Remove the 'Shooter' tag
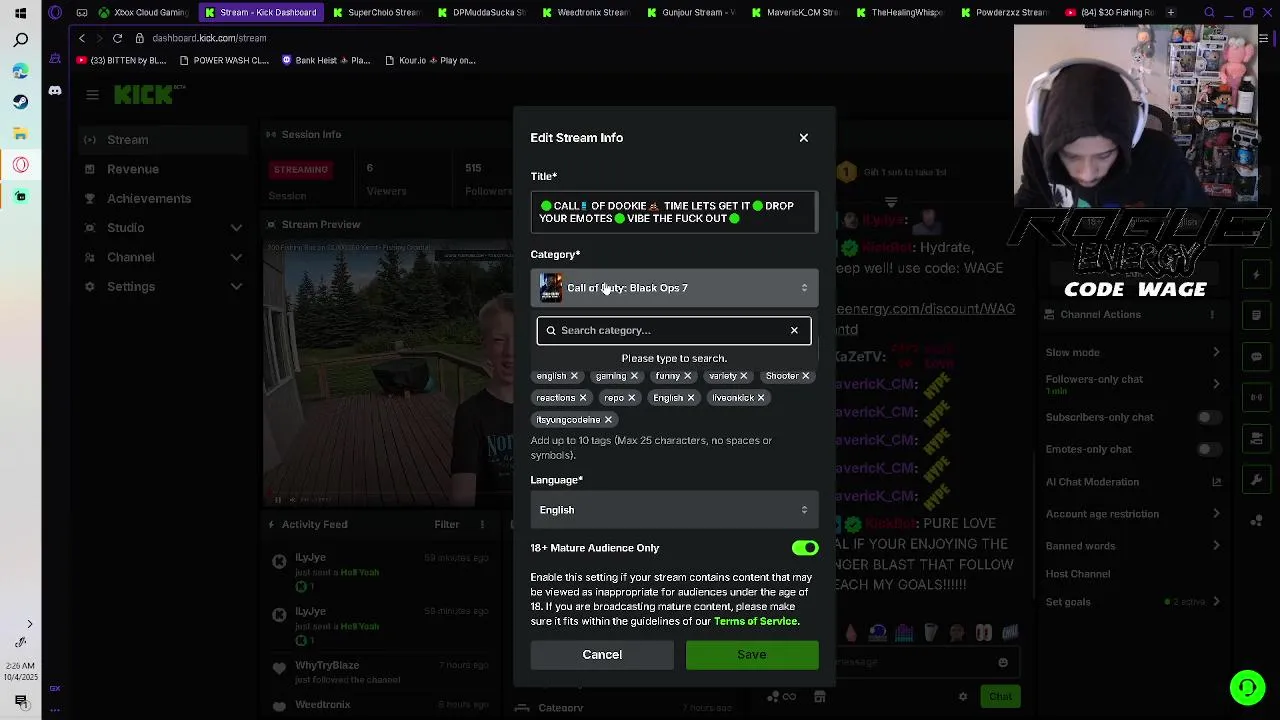 point(805,376)
